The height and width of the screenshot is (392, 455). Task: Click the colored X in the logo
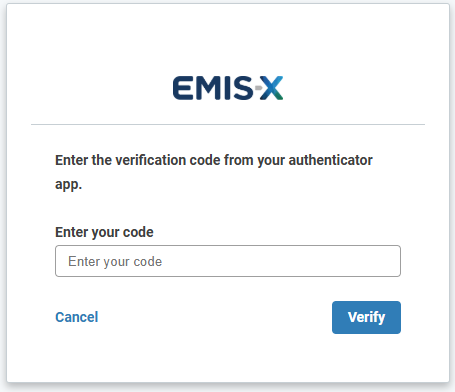271,88
